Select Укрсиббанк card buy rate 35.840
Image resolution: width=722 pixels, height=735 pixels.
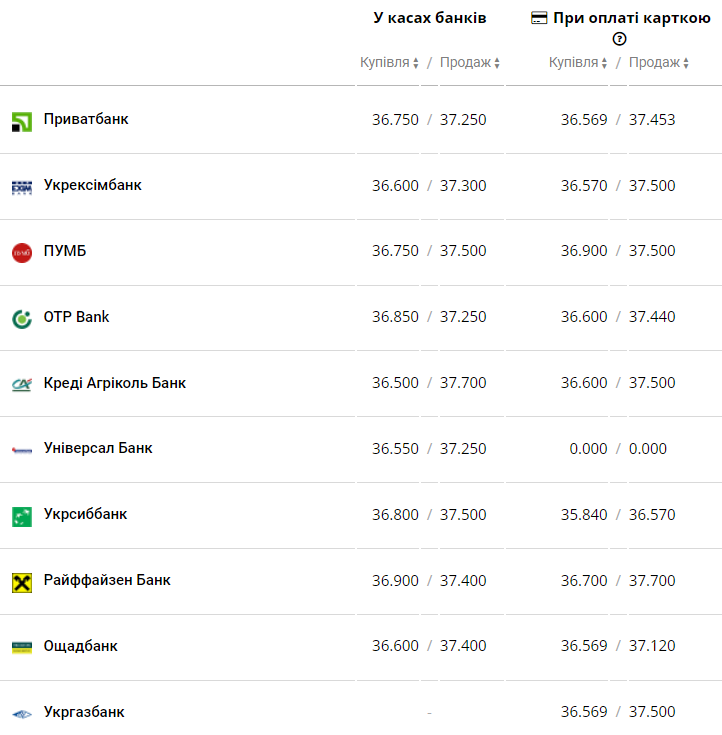pyautogui.click(x=584, y=515)
